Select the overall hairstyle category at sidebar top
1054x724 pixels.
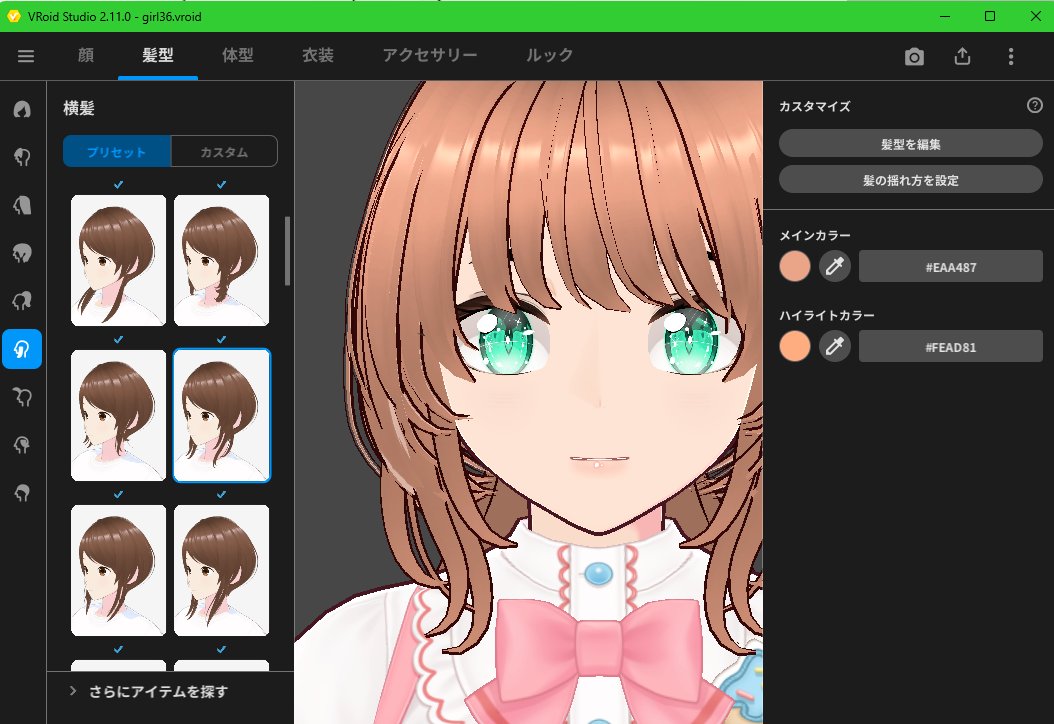click(x=22, y=110)
